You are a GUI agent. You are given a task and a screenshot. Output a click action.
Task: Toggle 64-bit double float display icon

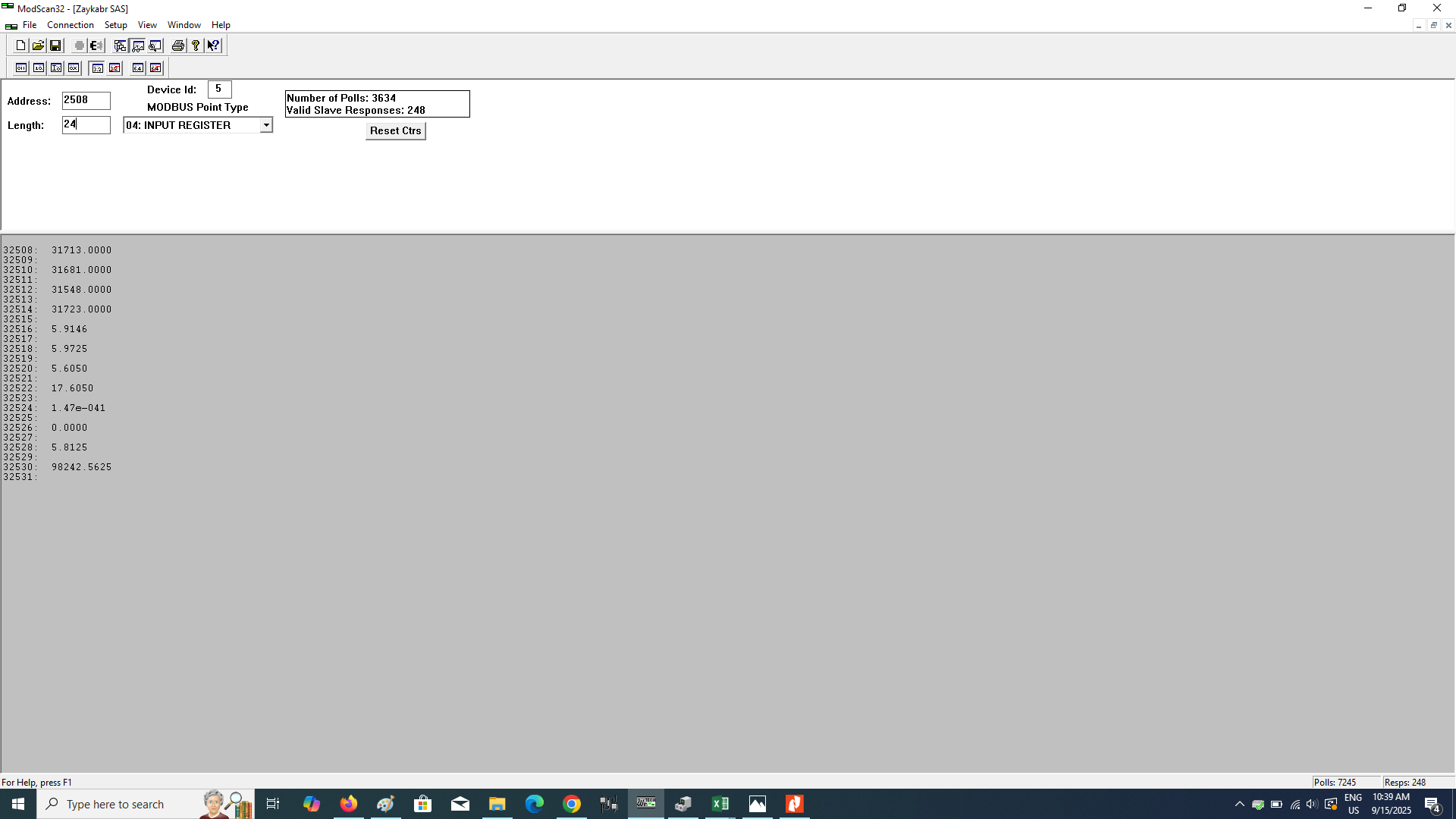[x=138, y=68]
